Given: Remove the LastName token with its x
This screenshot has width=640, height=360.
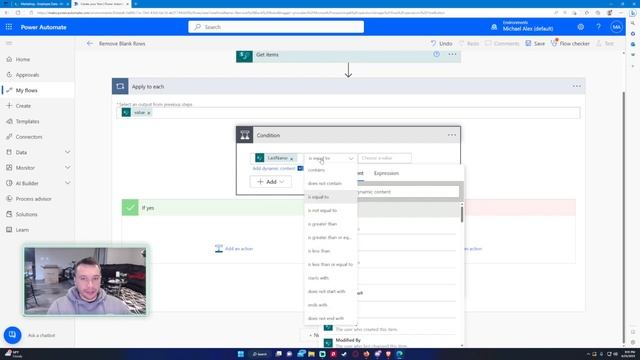Looking at the screenshot, I should (291, 158).
